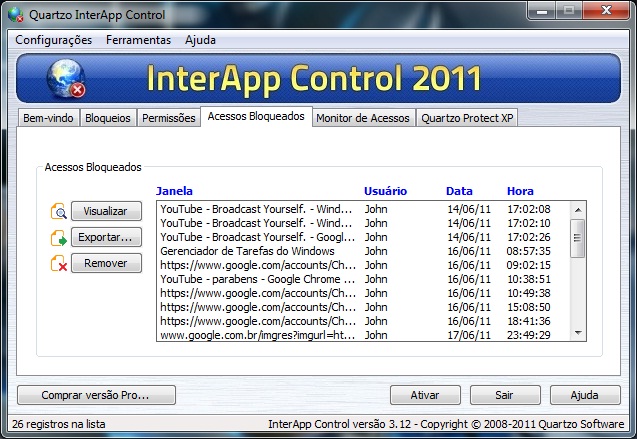Click the Visualizar magnifier document icon
This screenshot has width=637, height=439.
coord(58,211)
